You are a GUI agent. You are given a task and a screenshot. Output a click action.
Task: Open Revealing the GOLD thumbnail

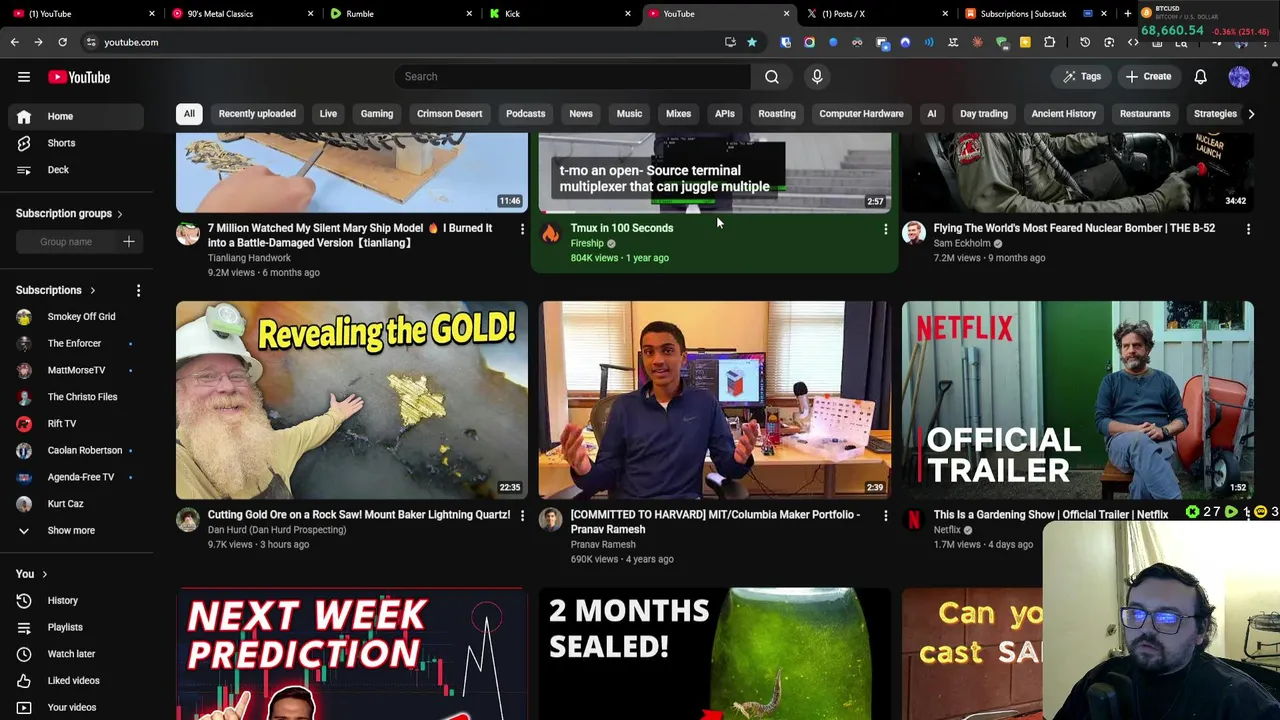click(352, 400)
